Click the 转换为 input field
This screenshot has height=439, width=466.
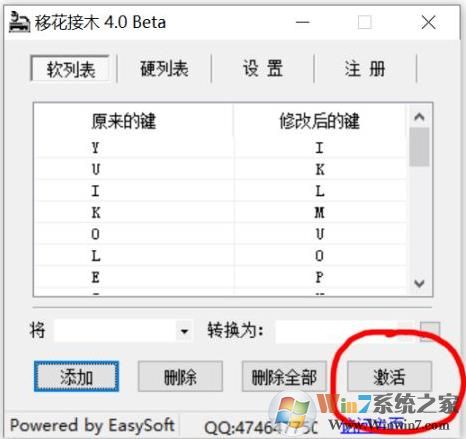[x=345, y=331]
